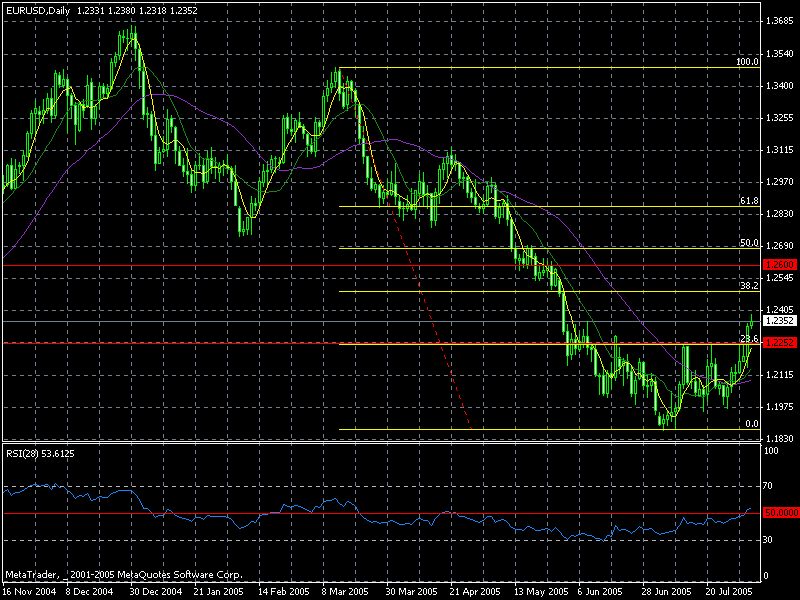Click the 21 Apr 2005 date label
This screenshot has width=800, height=600.
[475, 592]
